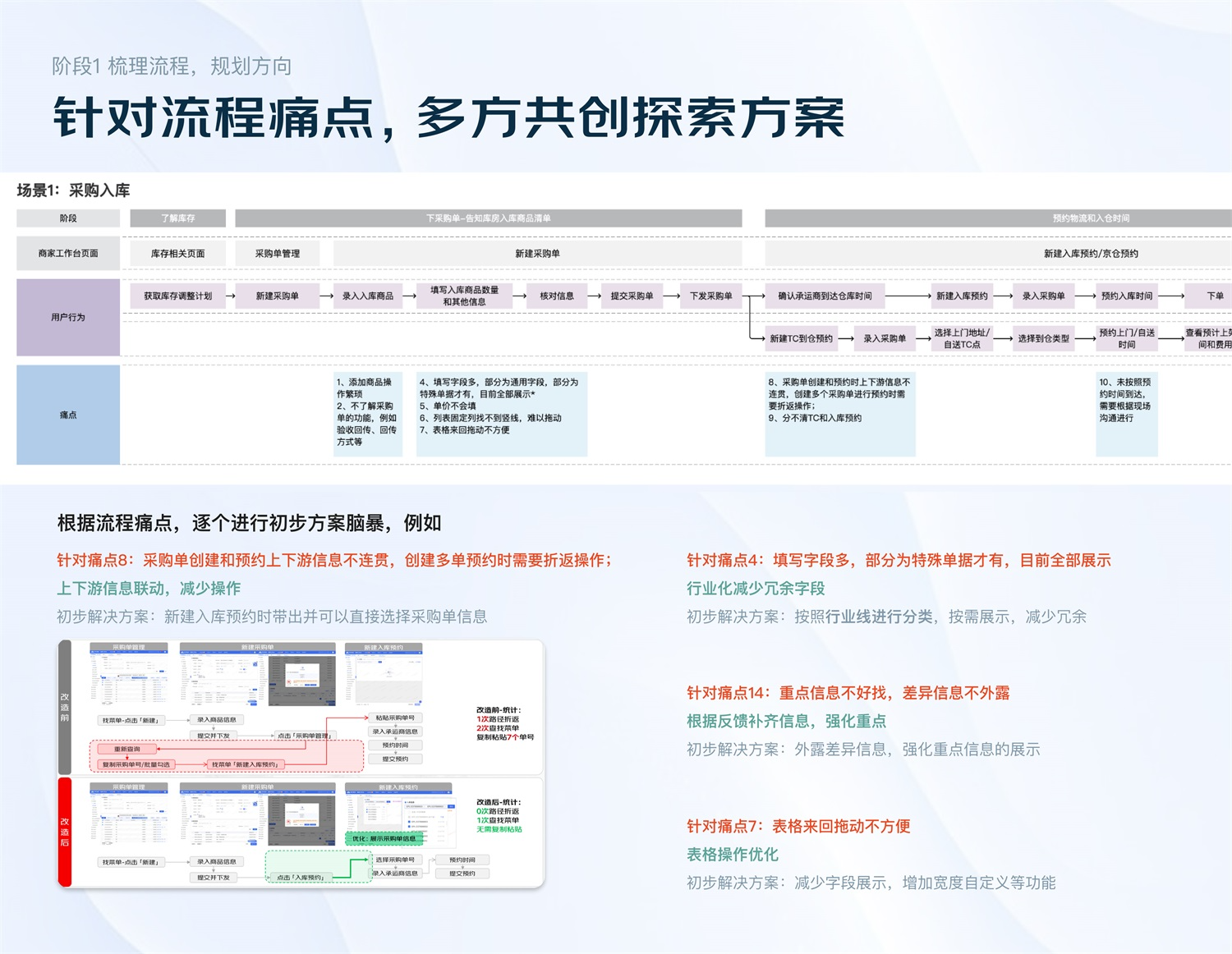Select the wide 新建采购单 page header cell
1232x954 pixels.
click(537, 254)
